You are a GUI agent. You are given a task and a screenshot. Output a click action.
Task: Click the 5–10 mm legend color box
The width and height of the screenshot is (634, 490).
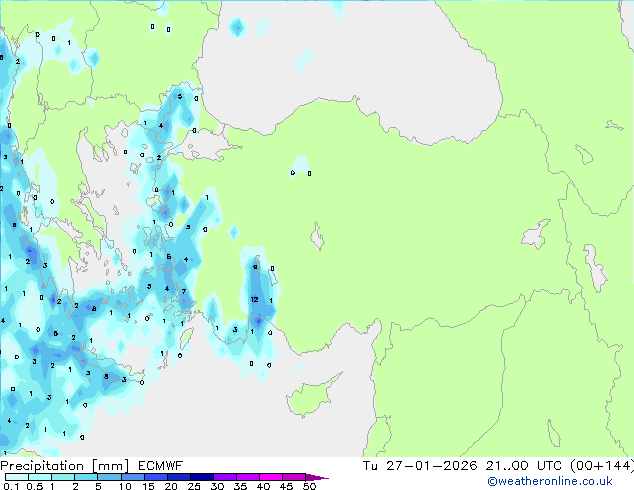[109, 477]
